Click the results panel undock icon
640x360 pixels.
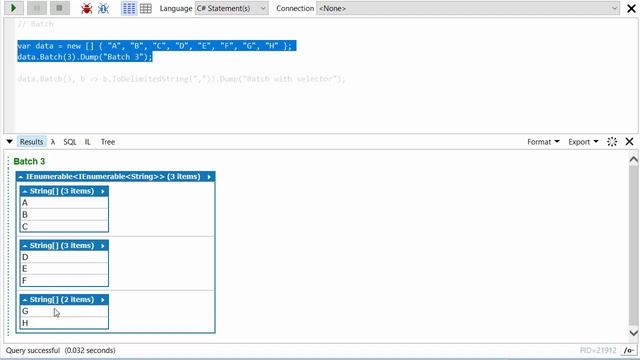point(612,142)
